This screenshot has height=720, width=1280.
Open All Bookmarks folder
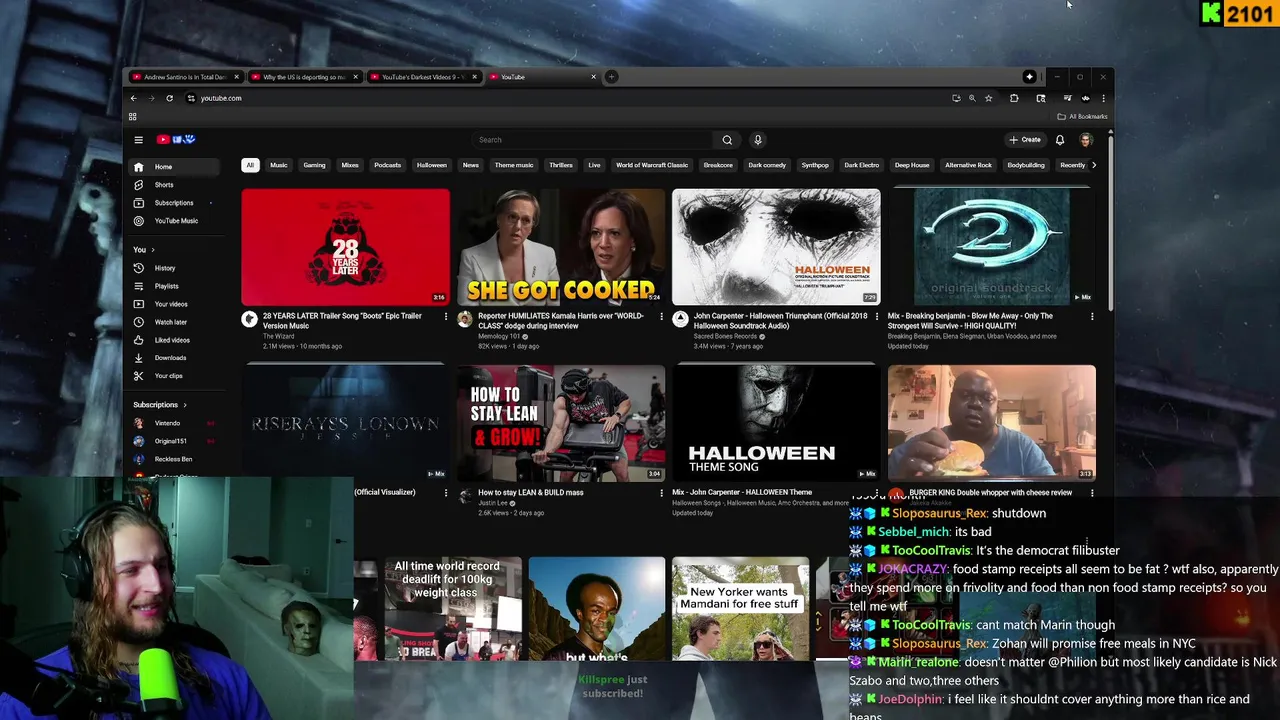pyautogui.click(x=1082, y=116)
